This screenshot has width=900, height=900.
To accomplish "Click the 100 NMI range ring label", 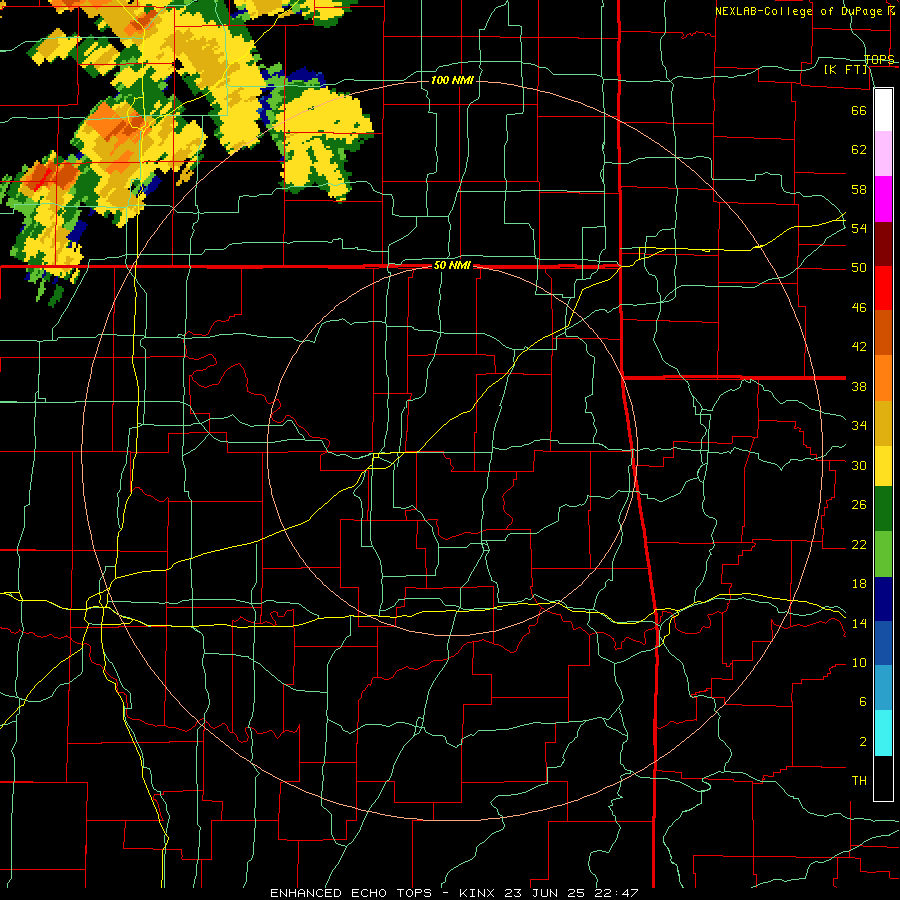I will [x=452, y=80].
